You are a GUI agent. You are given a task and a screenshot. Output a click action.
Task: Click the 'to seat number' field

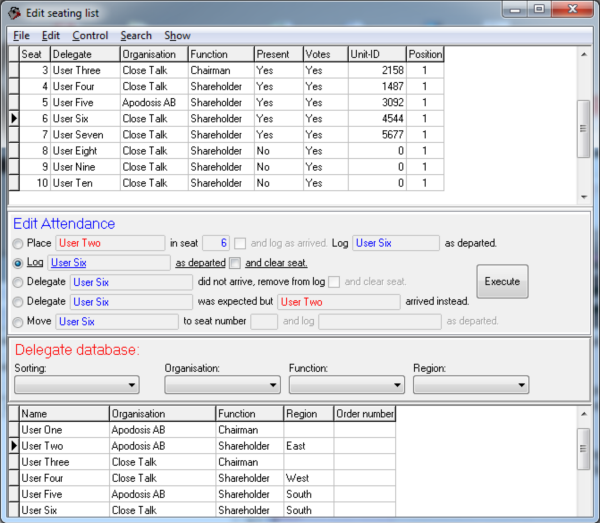point(264,321)
